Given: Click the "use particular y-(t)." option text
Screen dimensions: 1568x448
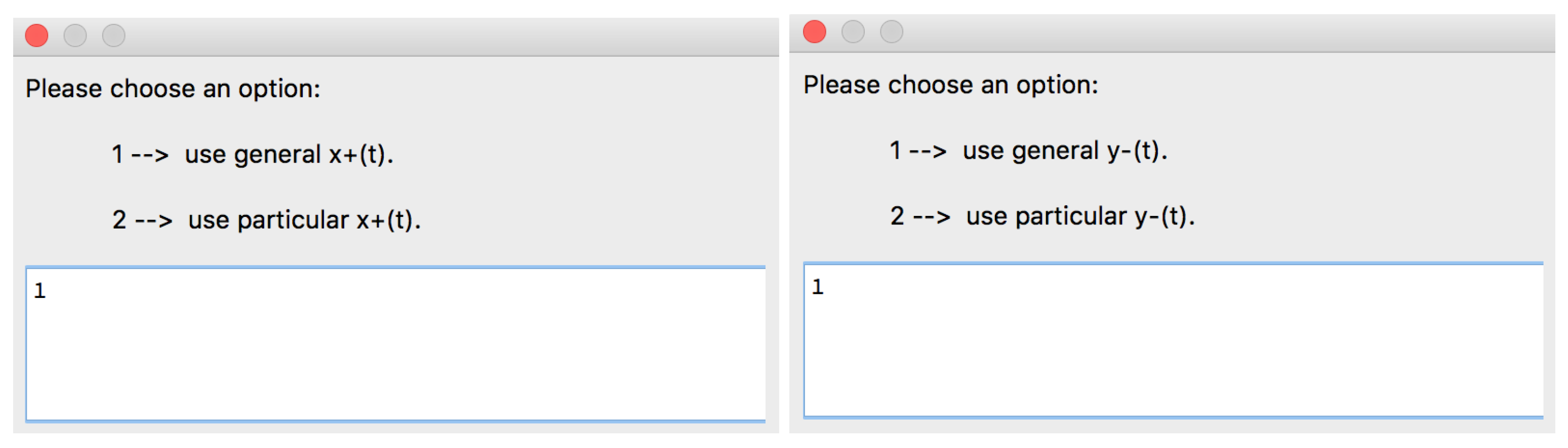Looking at the screenshot, I should (x=1080, y=216).
